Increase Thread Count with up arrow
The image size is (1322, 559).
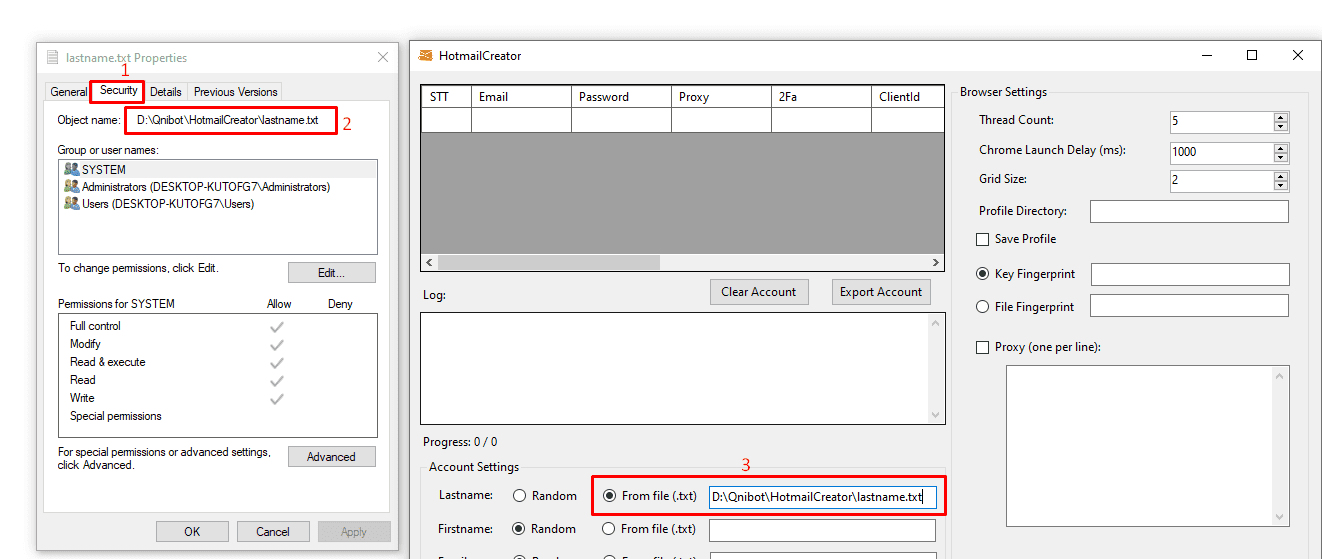[x=1281, y=116]
